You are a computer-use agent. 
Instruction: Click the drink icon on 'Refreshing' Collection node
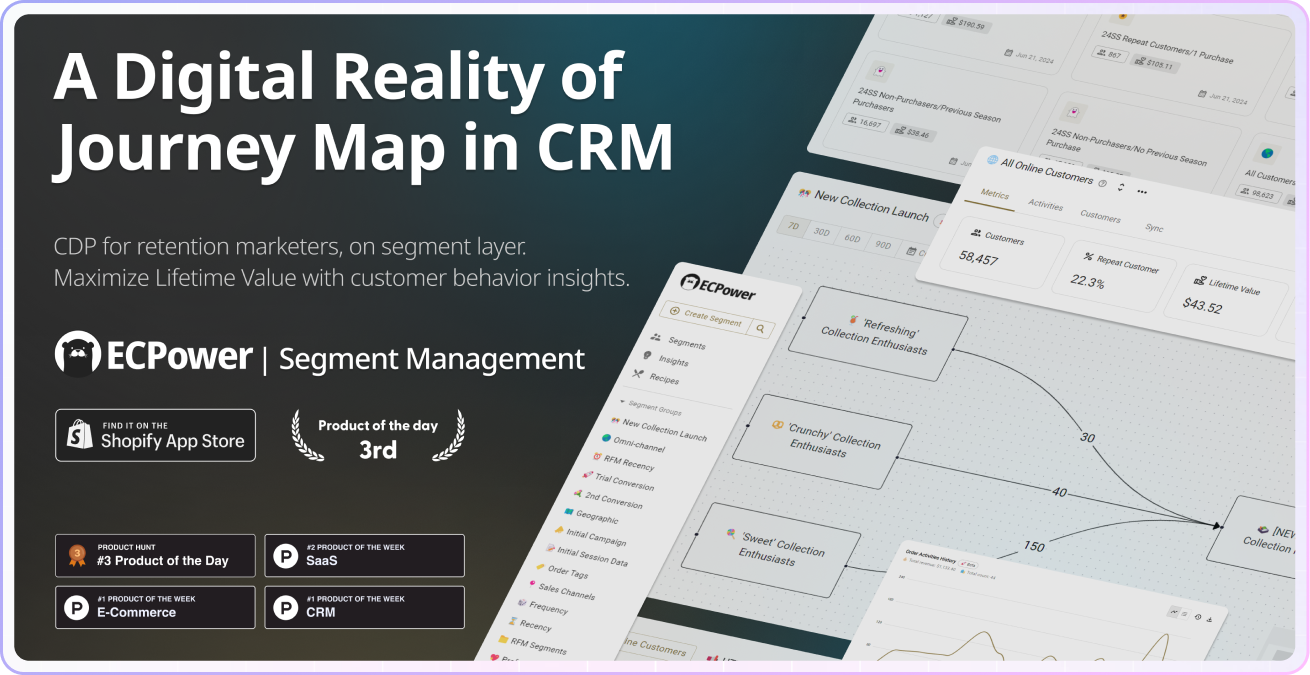click(x=854, y=318)
